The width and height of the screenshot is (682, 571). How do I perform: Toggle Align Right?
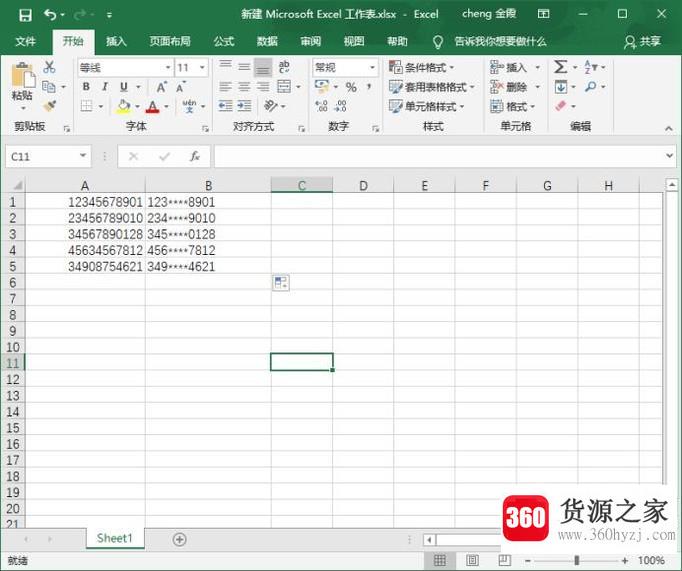pos(263,87)
